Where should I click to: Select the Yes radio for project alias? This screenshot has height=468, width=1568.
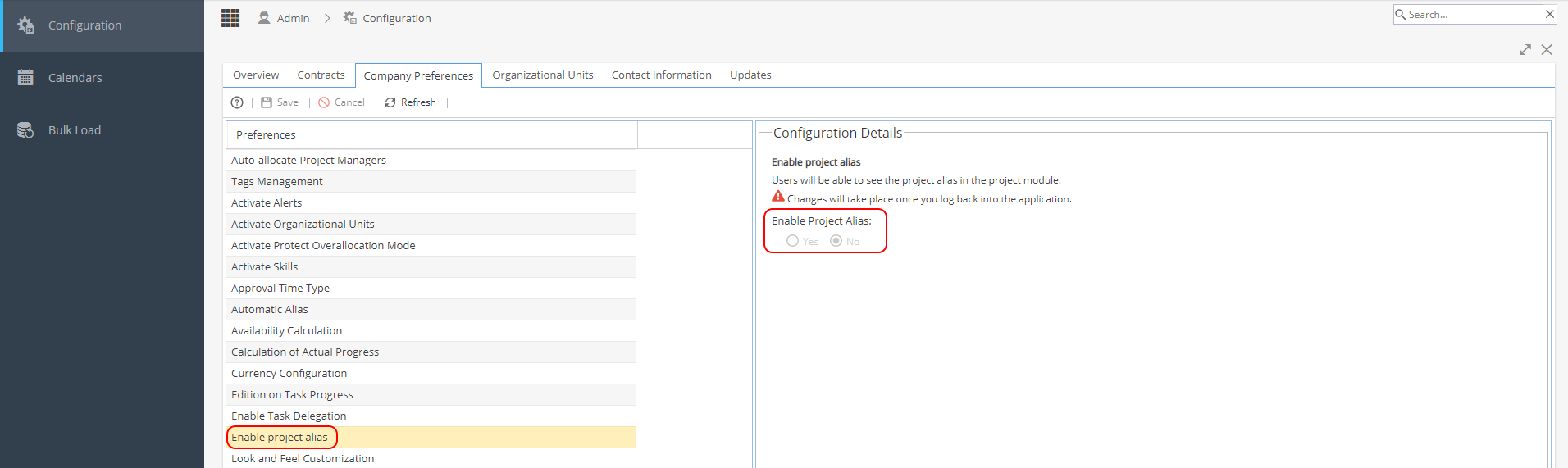(792, 241)
